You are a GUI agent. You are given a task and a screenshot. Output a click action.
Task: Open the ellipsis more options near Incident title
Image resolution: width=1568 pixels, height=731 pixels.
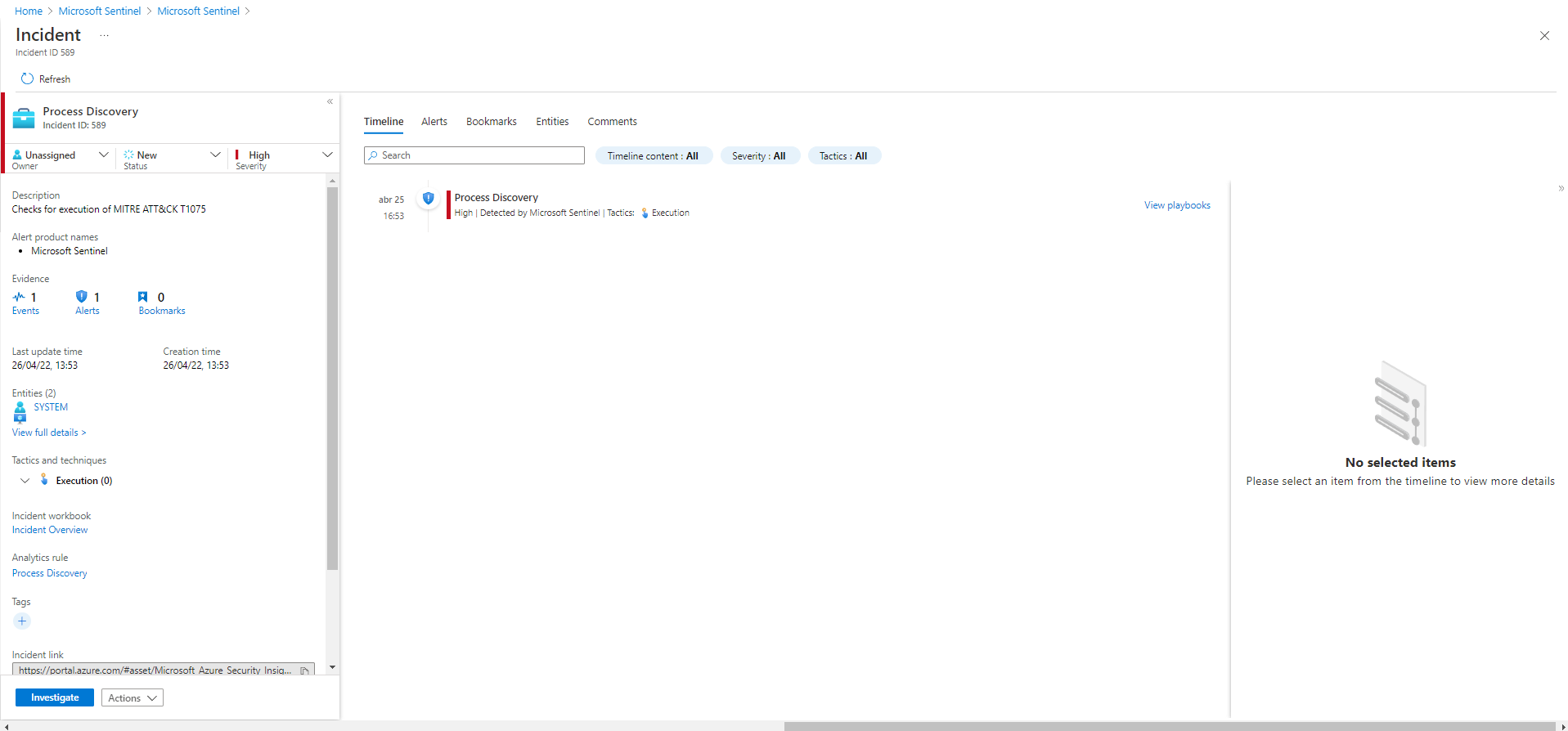point(104,35)
